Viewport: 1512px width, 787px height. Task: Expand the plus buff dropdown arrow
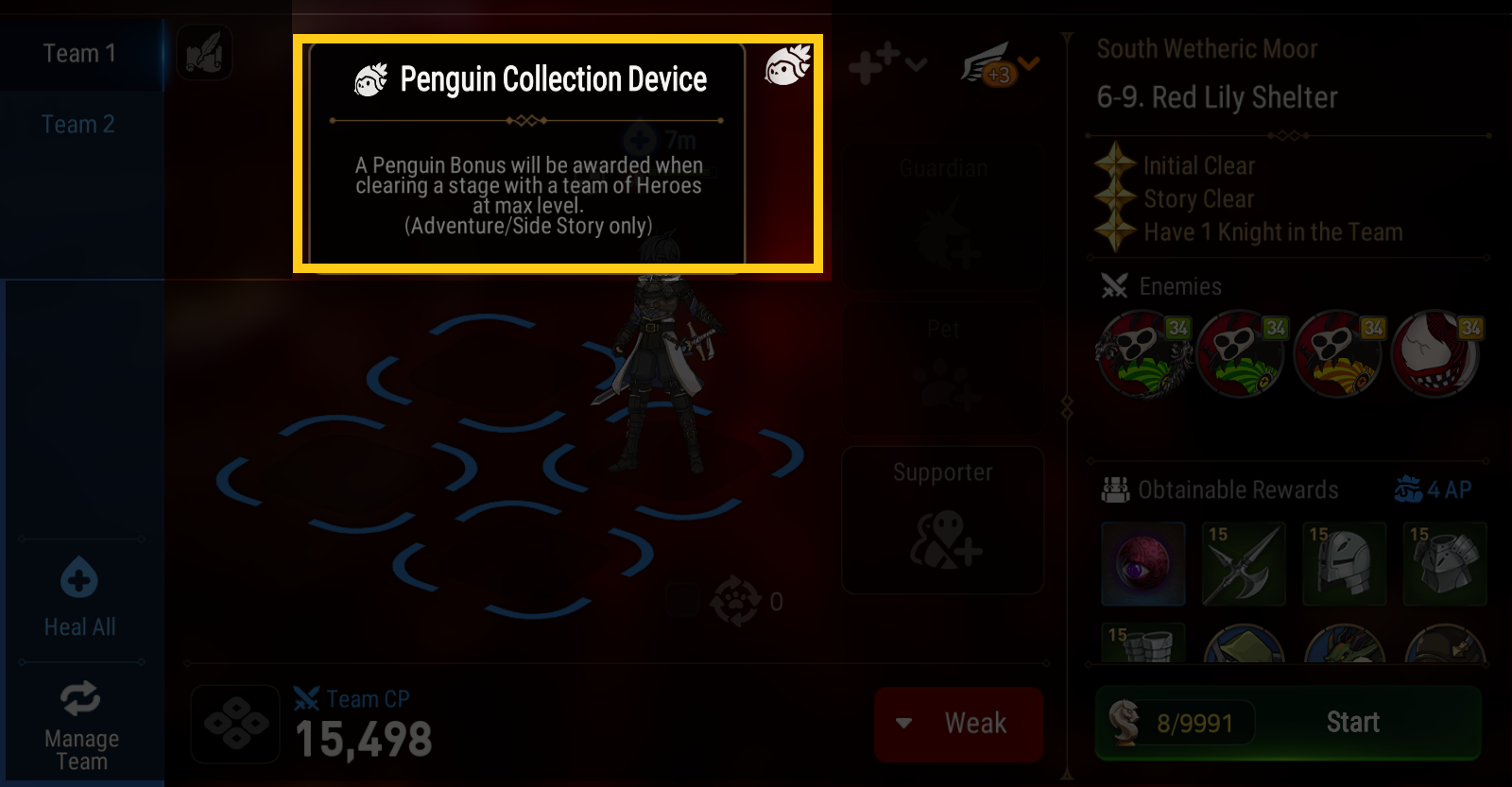916,65
